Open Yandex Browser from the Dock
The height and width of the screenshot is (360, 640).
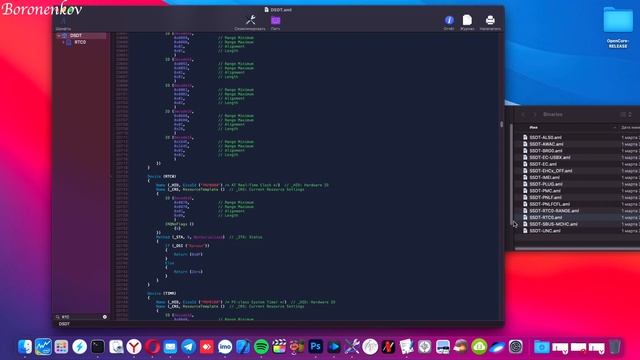click(x=134, y=347)
